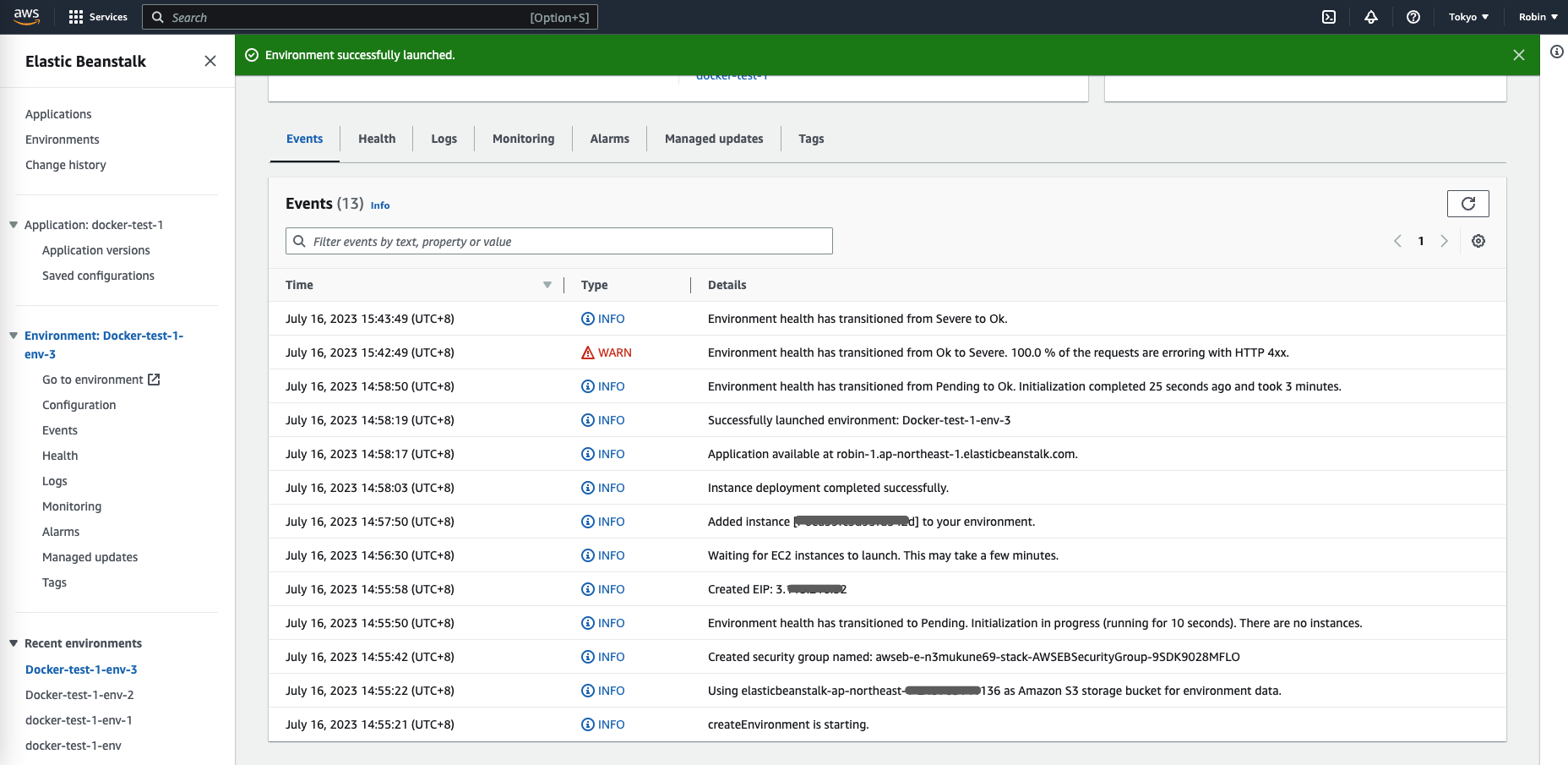Open the info panel icon at right edge
The width and height of the screenshot is (1568, 765).
point(1557,52)
